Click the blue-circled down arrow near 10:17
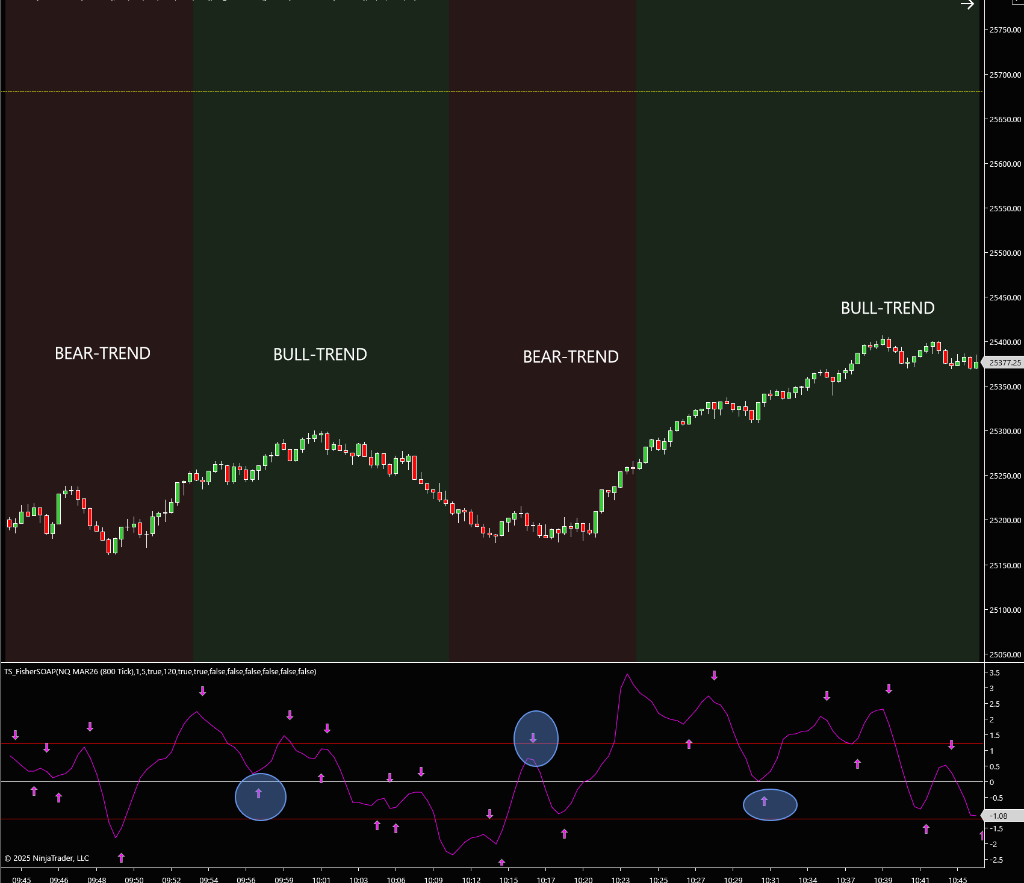 (x=534, y=739)
